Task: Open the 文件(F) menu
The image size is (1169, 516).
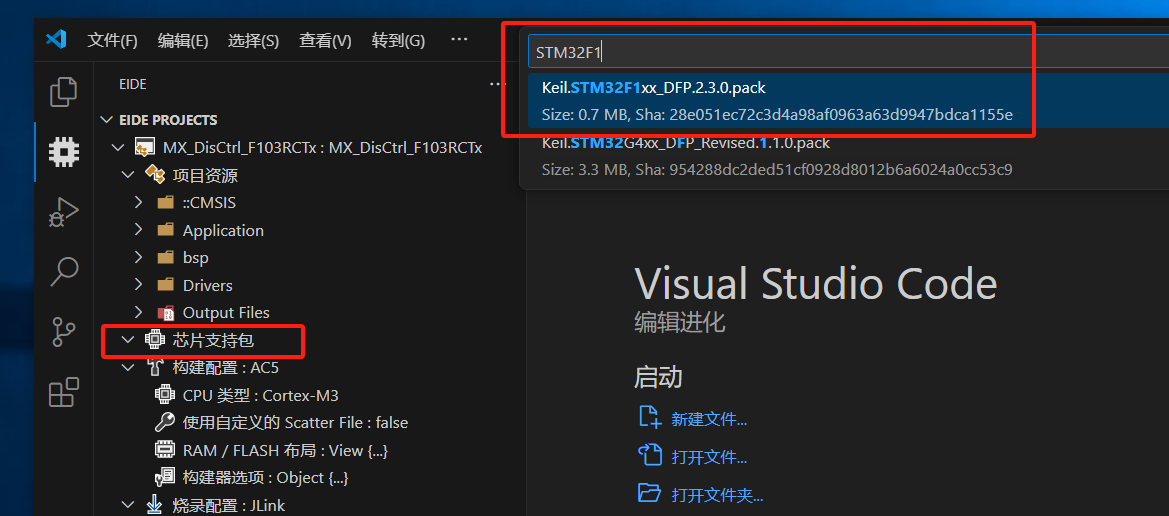Action: pyautogui.click(x=113, y=40)
